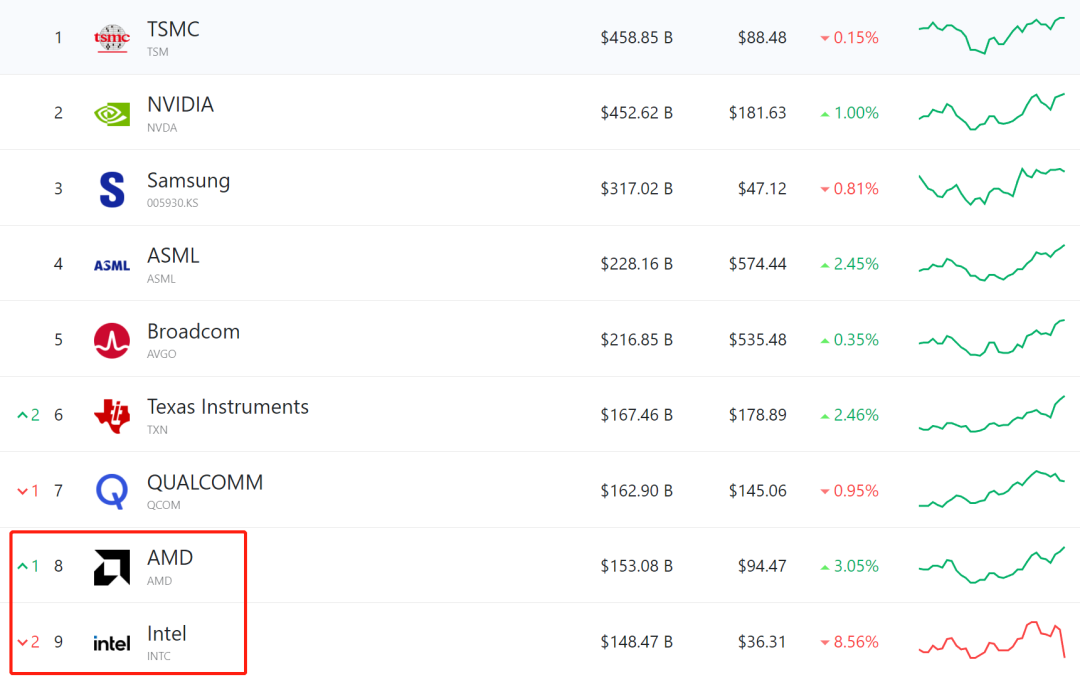Screen dimensions: 1080x677
Task: Click AMD's $94.47 share price
Action: click(x=761, y=567)
